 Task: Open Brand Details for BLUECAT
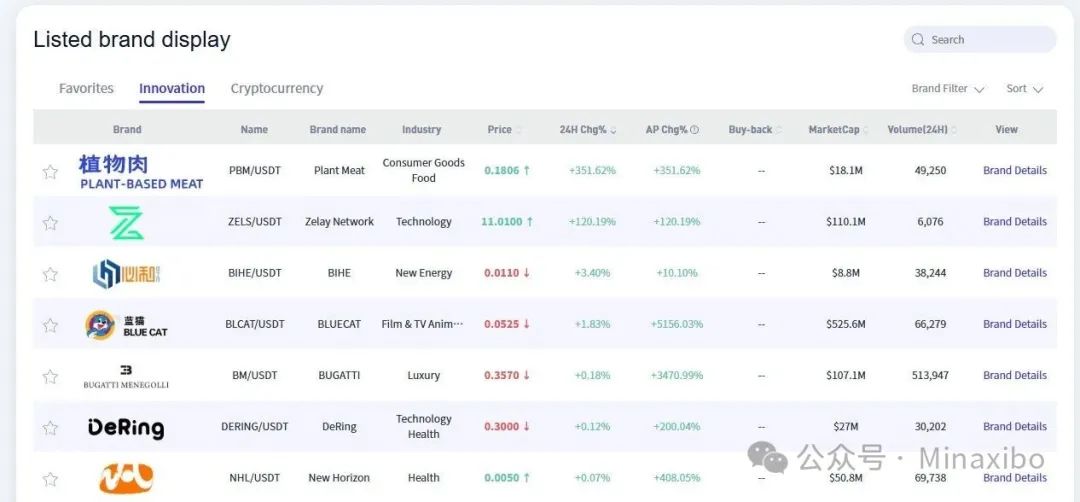click(1015, 324)
